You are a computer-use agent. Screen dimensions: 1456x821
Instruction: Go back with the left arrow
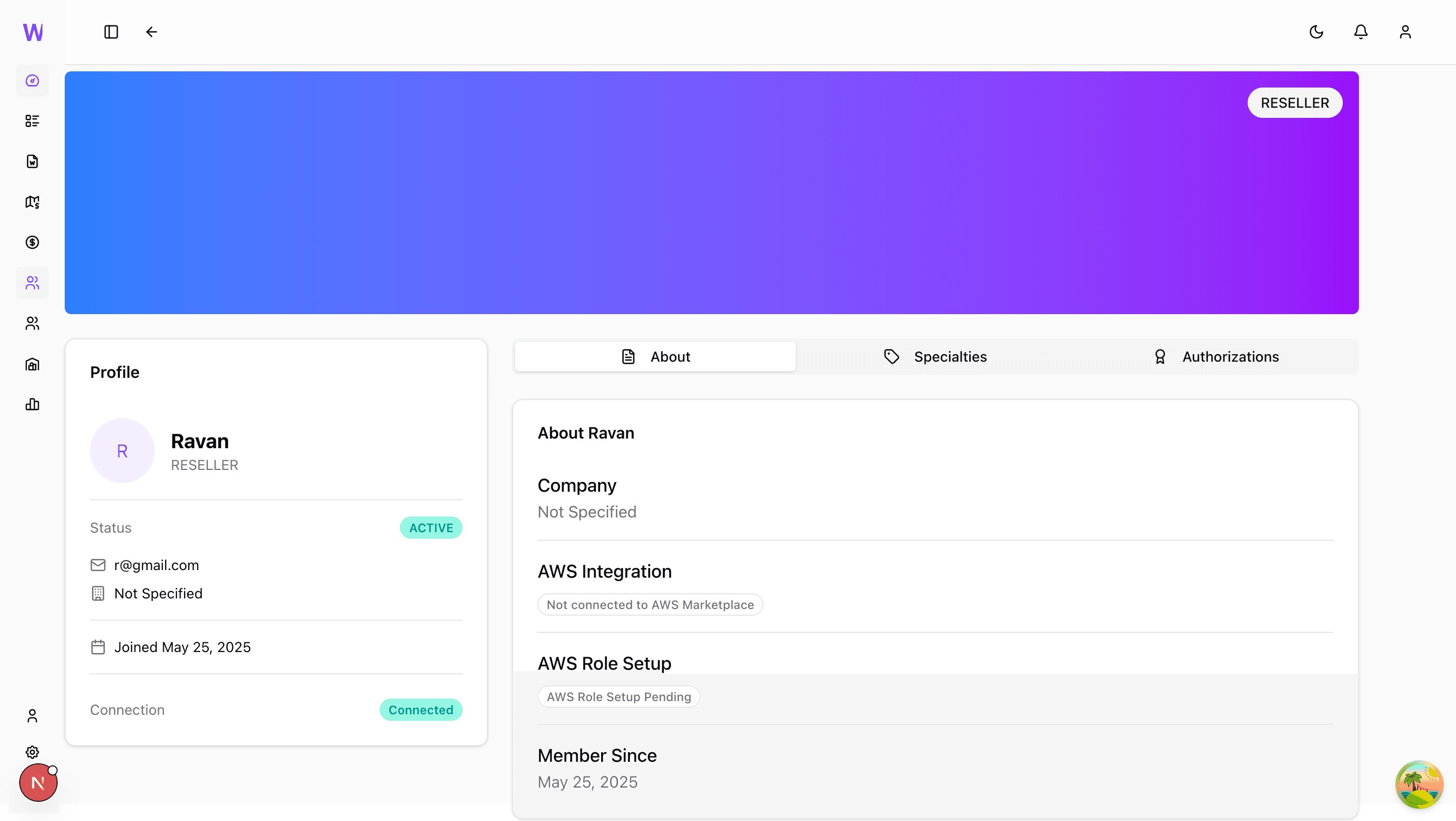pyautogui.click(x=152, y=32)
